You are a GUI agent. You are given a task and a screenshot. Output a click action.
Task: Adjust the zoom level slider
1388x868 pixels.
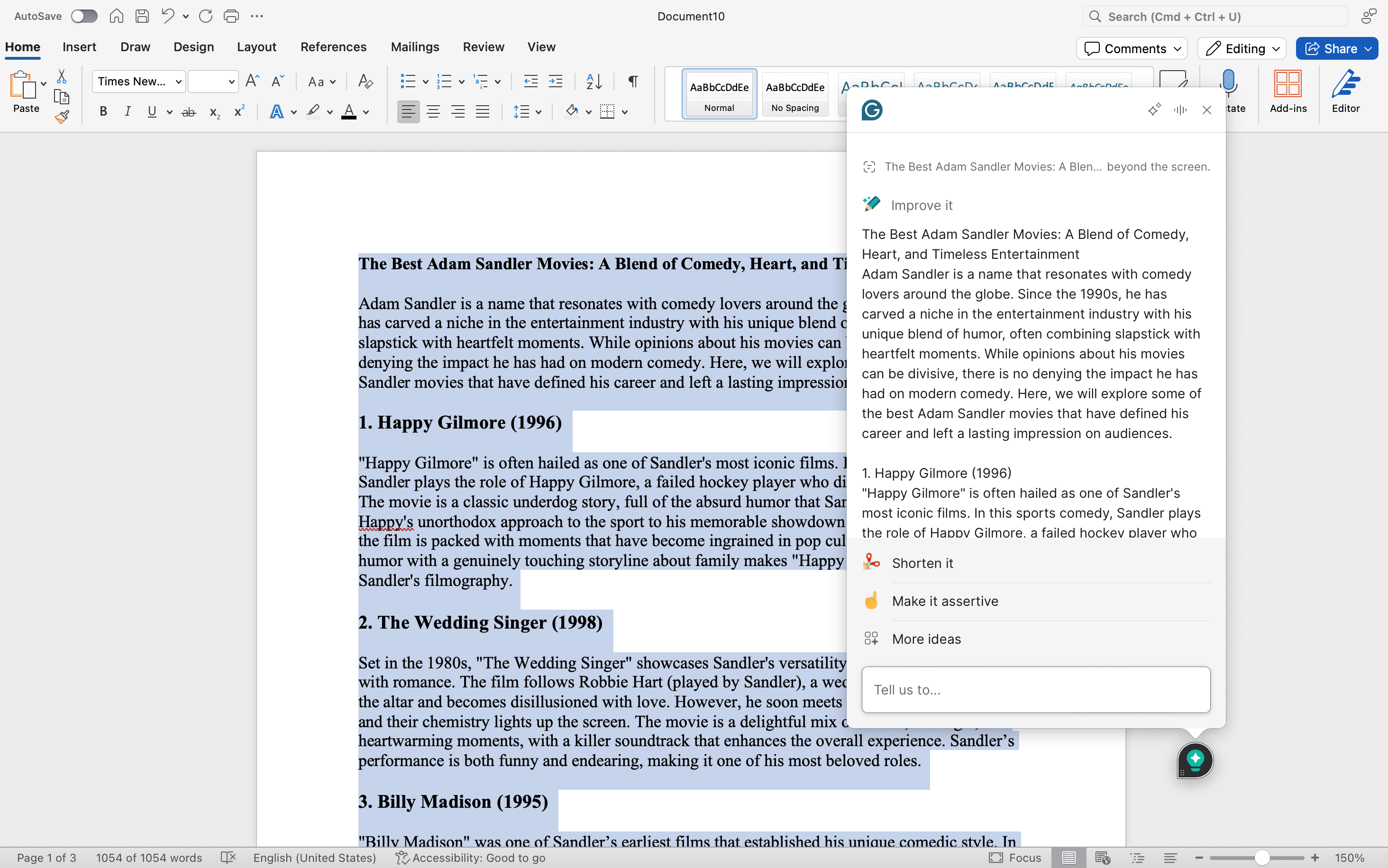pyautogui.click(x=1262, y=858)
